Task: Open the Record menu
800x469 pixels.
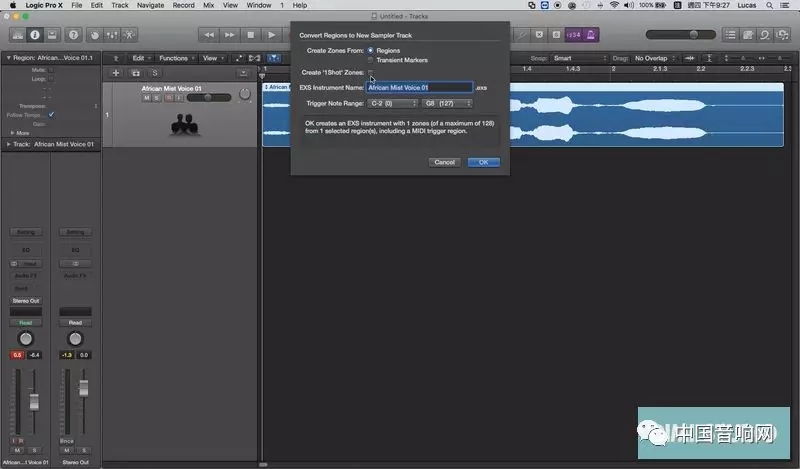Action: tap(183, 5)
